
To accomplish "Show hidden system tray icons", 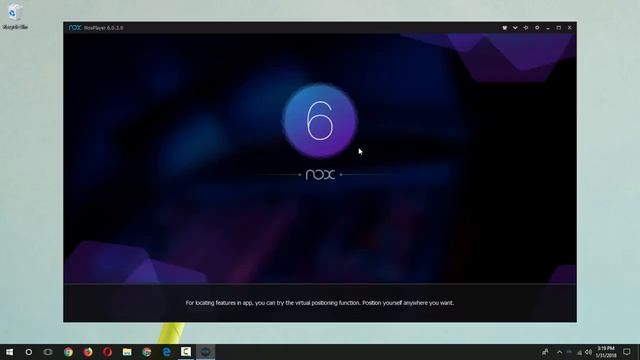I will (x=559, y=352).
